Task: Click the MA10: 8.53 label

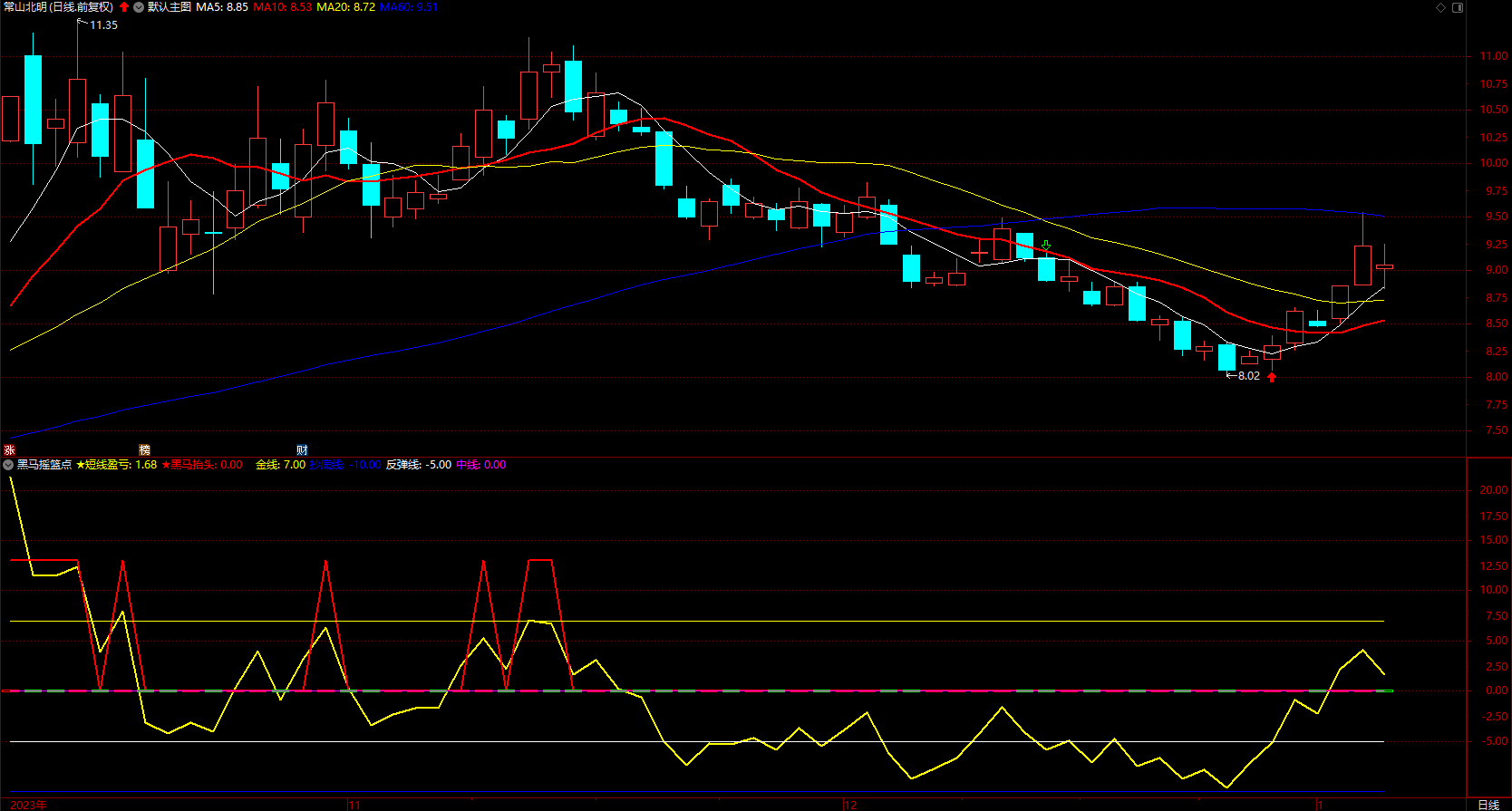Action: (282, 7)
